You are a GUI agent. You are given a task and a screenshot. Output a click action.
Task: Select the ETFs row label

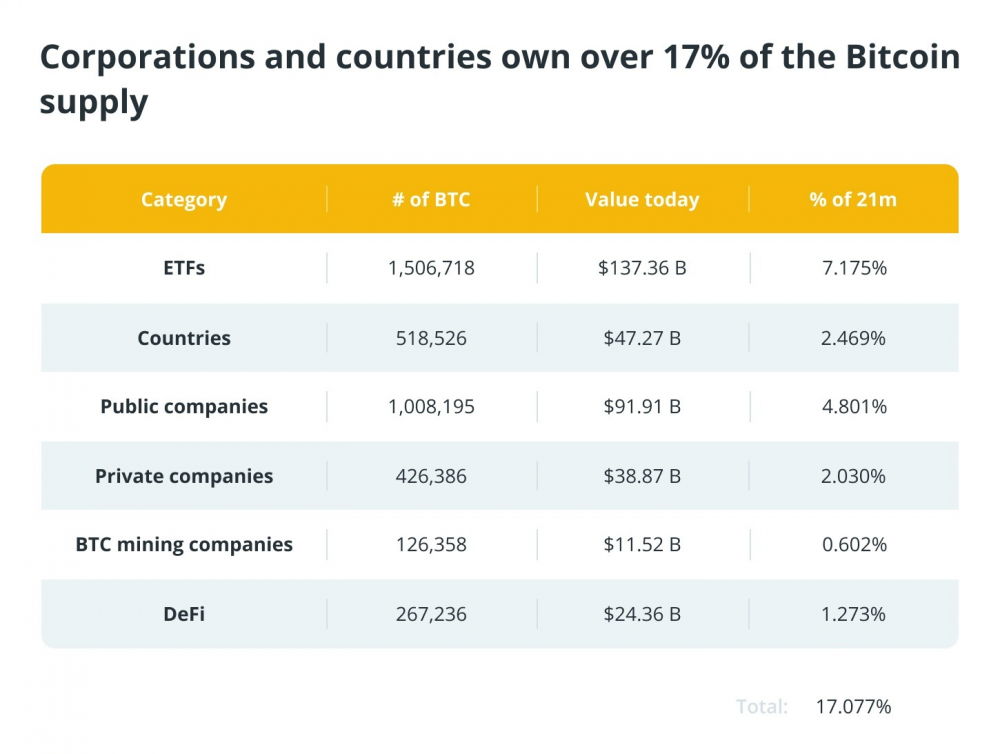click(184, 268)
